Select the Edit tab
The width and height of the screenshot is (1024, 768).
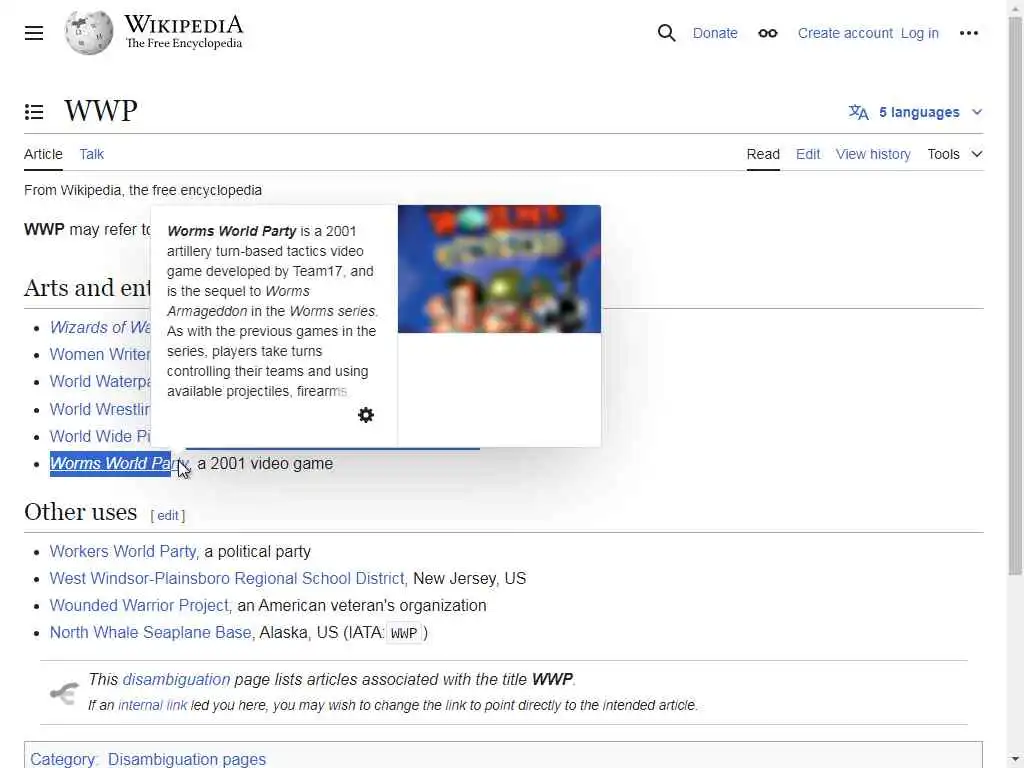(x=808, y=154)
